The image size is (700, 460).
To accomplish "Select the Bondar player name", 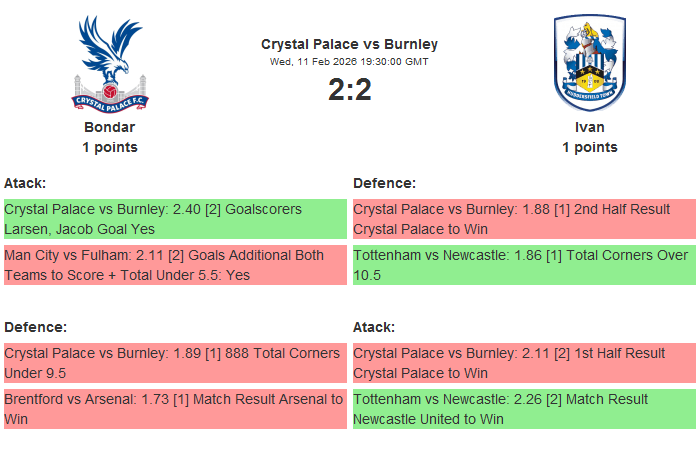I will point(109,127).
